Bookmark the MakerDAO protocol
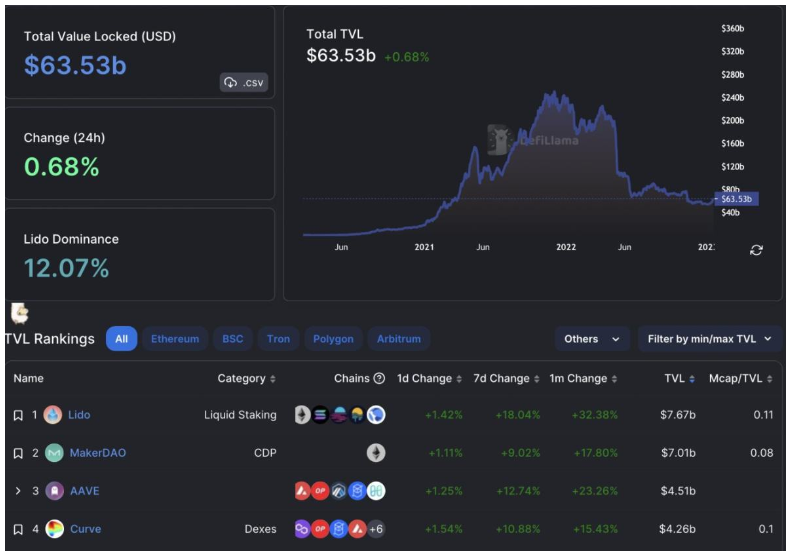 18,453
